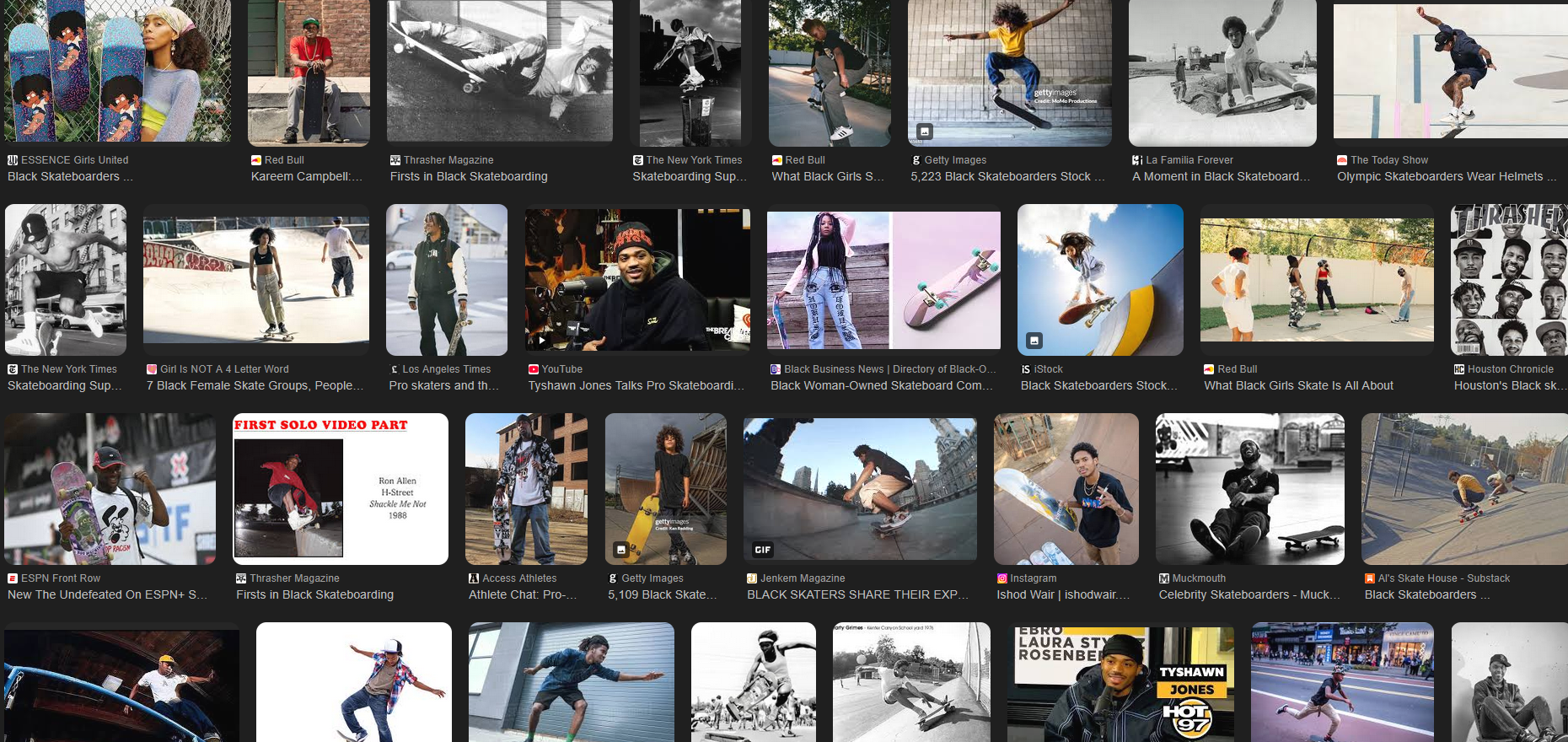
Task: Select 'What Black Girls S...' caption
Action: coord(828,176)
